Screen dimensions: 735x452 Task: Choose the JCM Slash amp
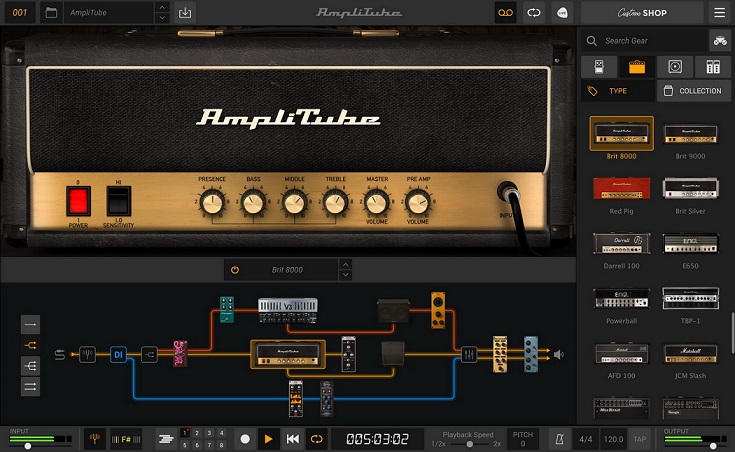(690, 353)
